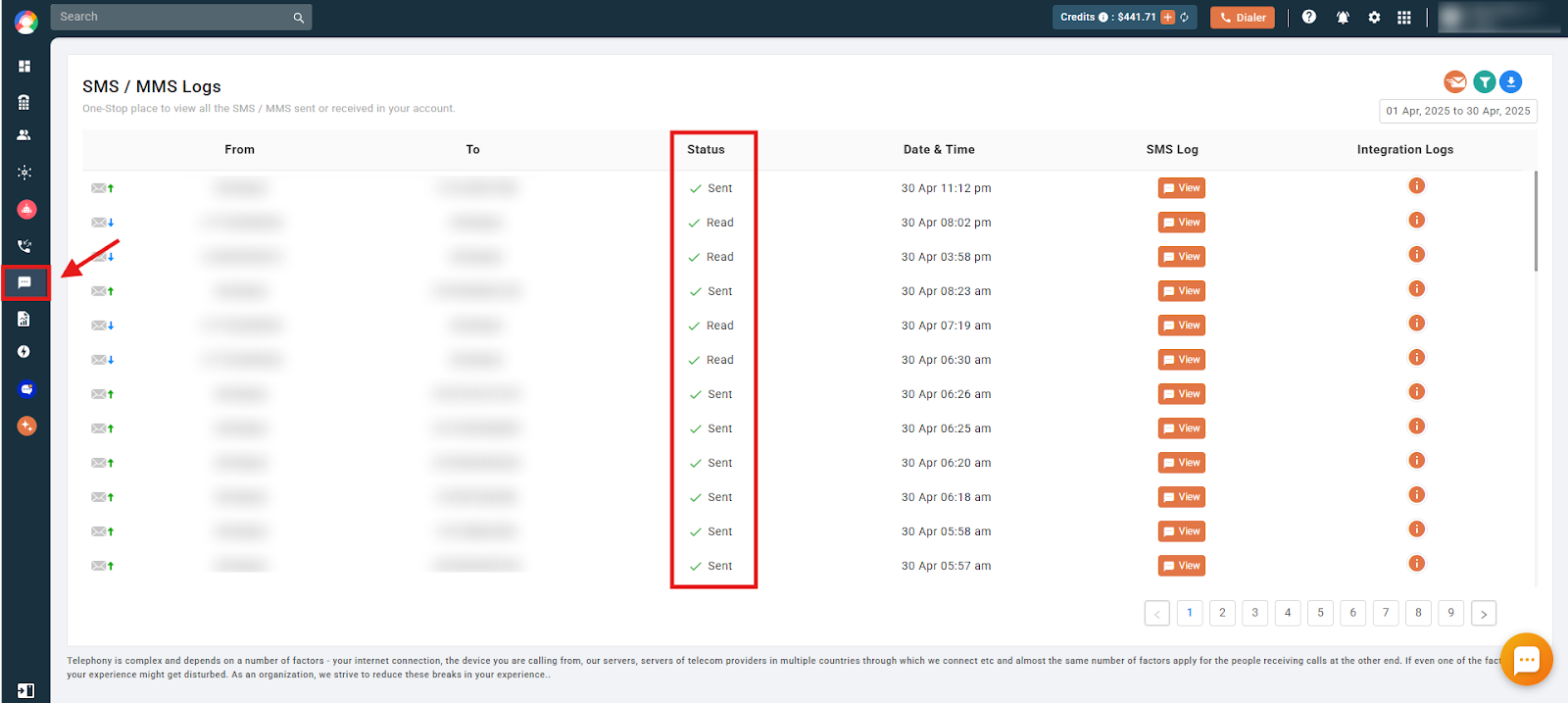The image size is (1568, 703).
Task: Click the table vertical scrollbar
Action: pos(1536,221)
